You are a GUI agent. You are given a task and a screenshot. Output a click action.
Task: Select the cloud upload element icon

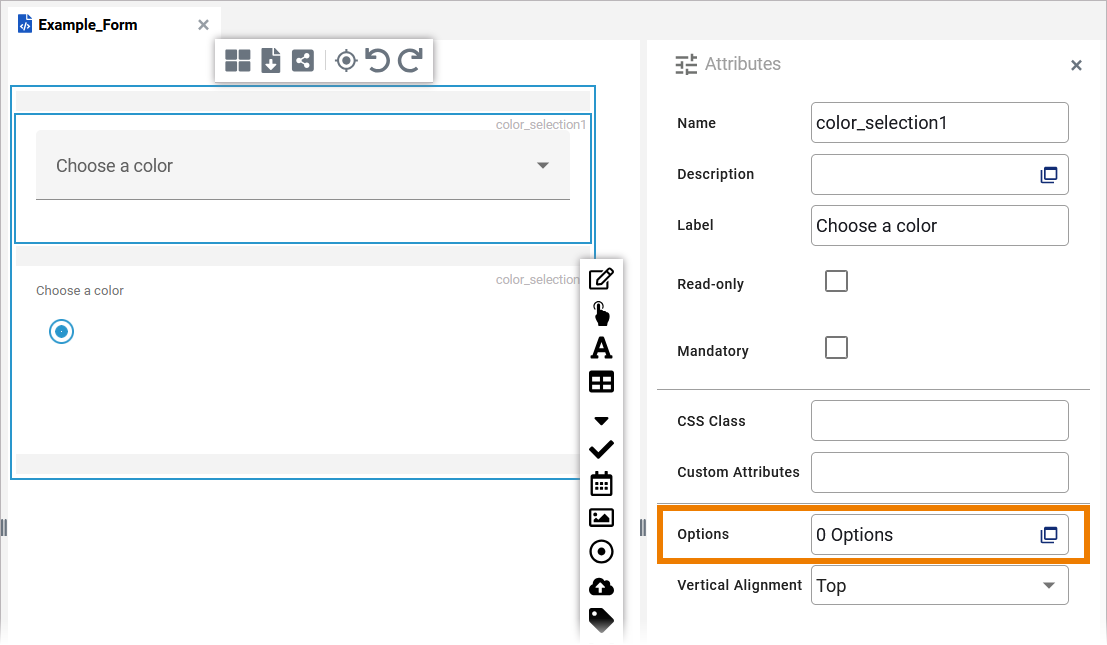pyautogui.click(x=601, y=586)
